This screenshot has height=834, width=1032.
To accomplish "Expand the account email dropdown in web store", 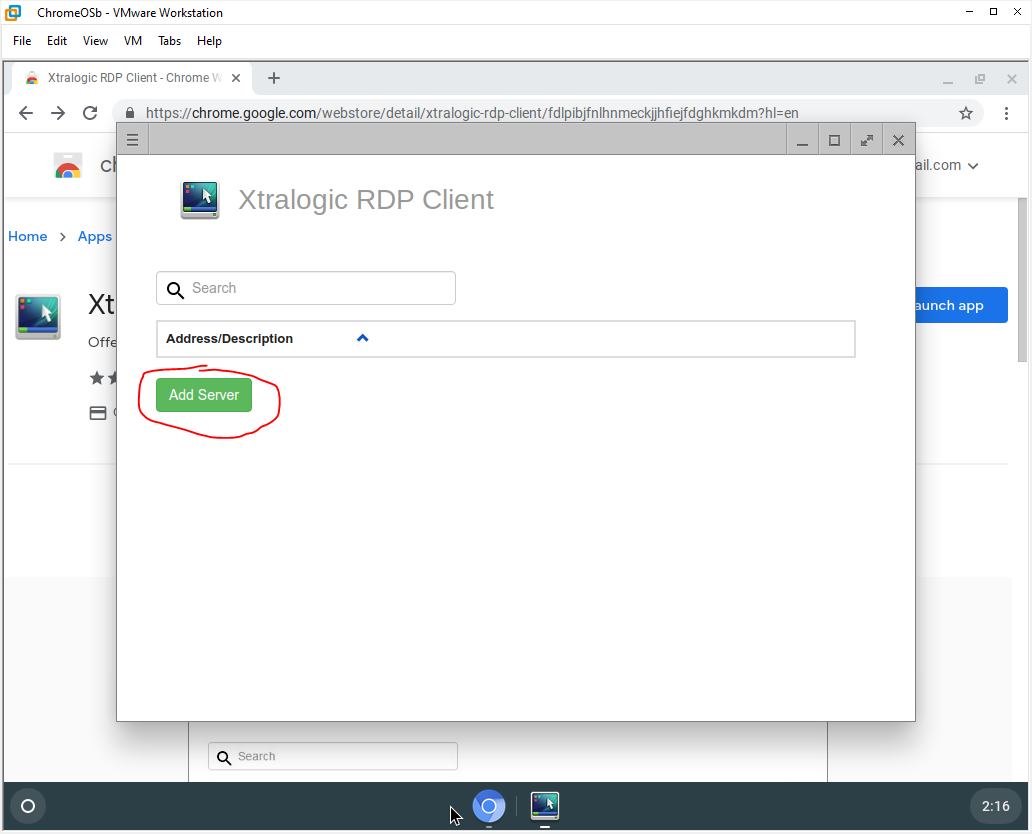I will [973, 166].
